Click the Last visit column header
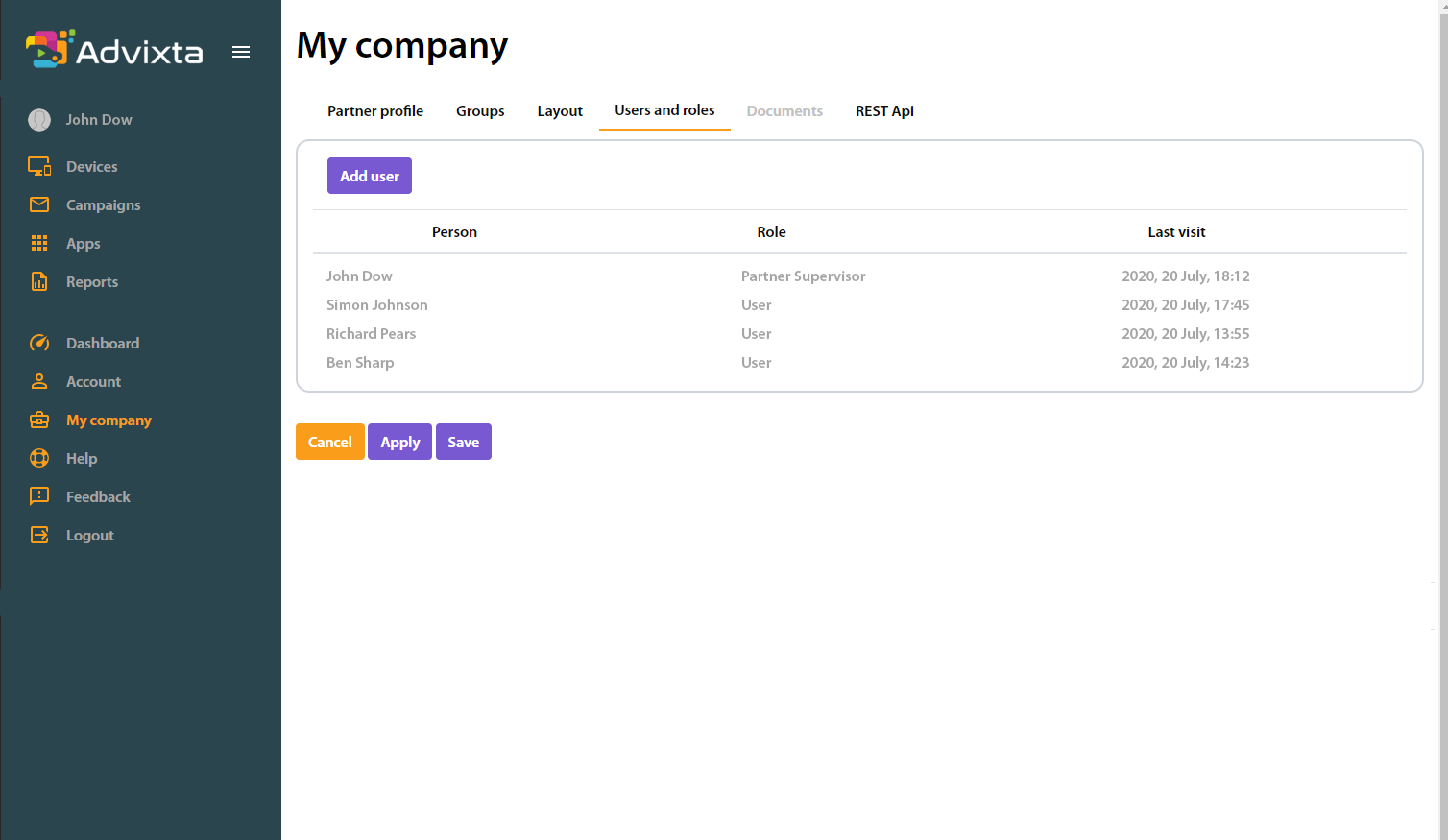Screen dimensions: 1448x840 pos(1176,232)
